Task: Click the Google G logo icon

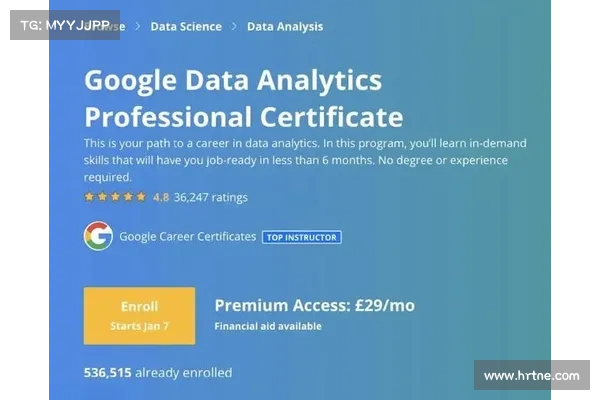Action: coord(98,236)
